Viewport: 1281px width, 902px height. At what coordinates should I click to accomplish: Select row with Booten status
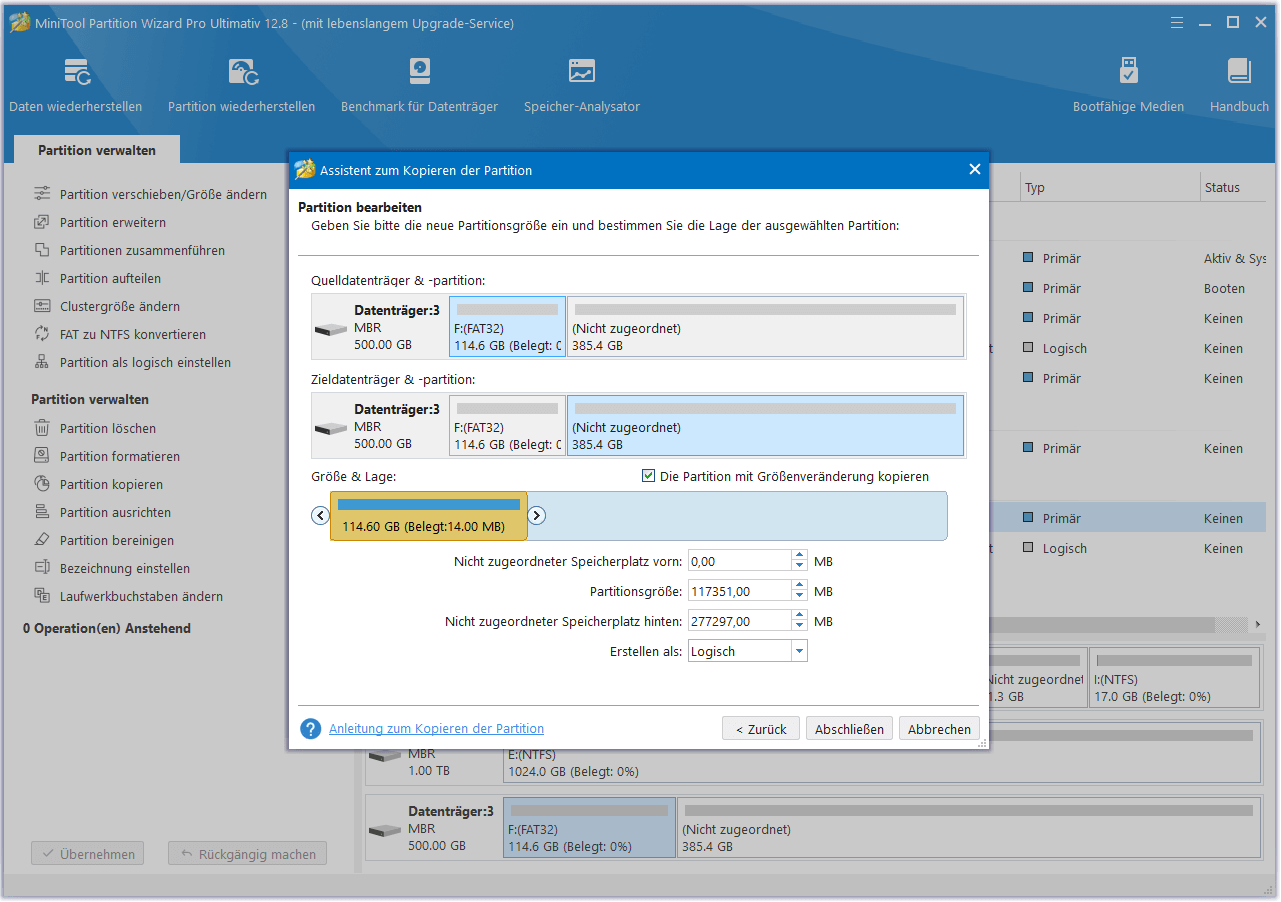[x=1130, y=288]
